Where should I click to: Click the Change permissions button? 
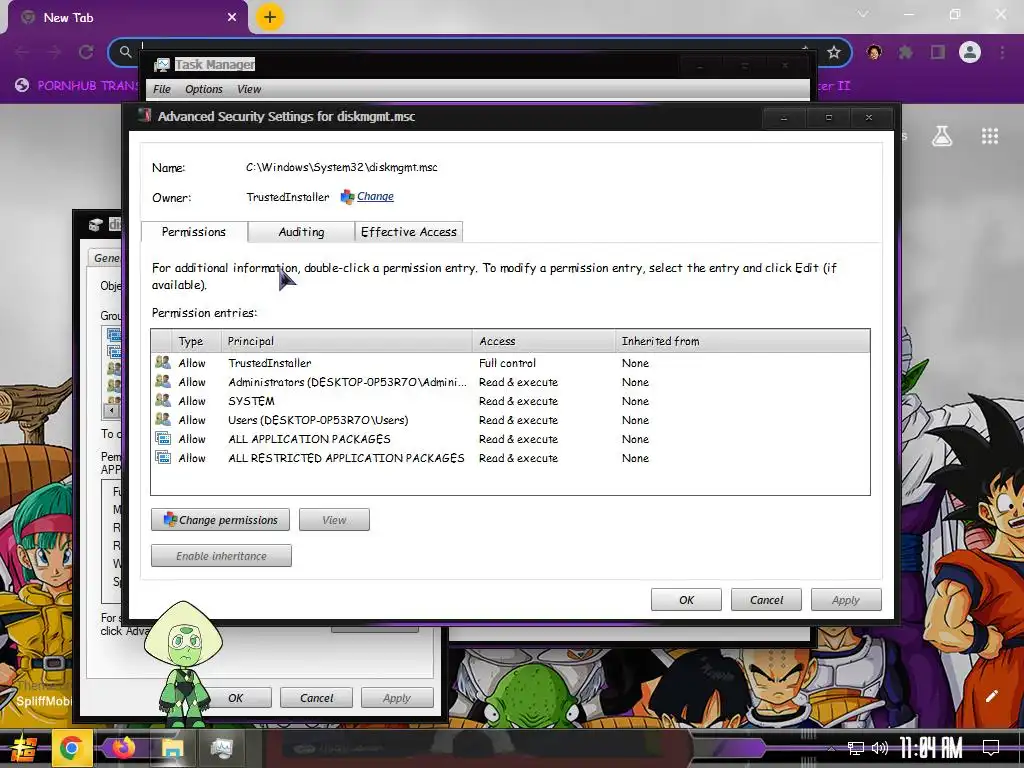[x=220, y=520]
